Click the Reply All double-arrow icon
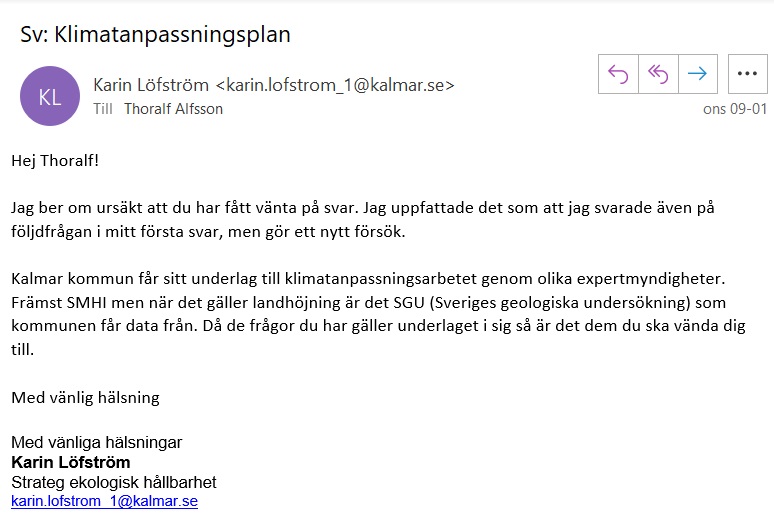The image size is (774, 520). (658, 74)
